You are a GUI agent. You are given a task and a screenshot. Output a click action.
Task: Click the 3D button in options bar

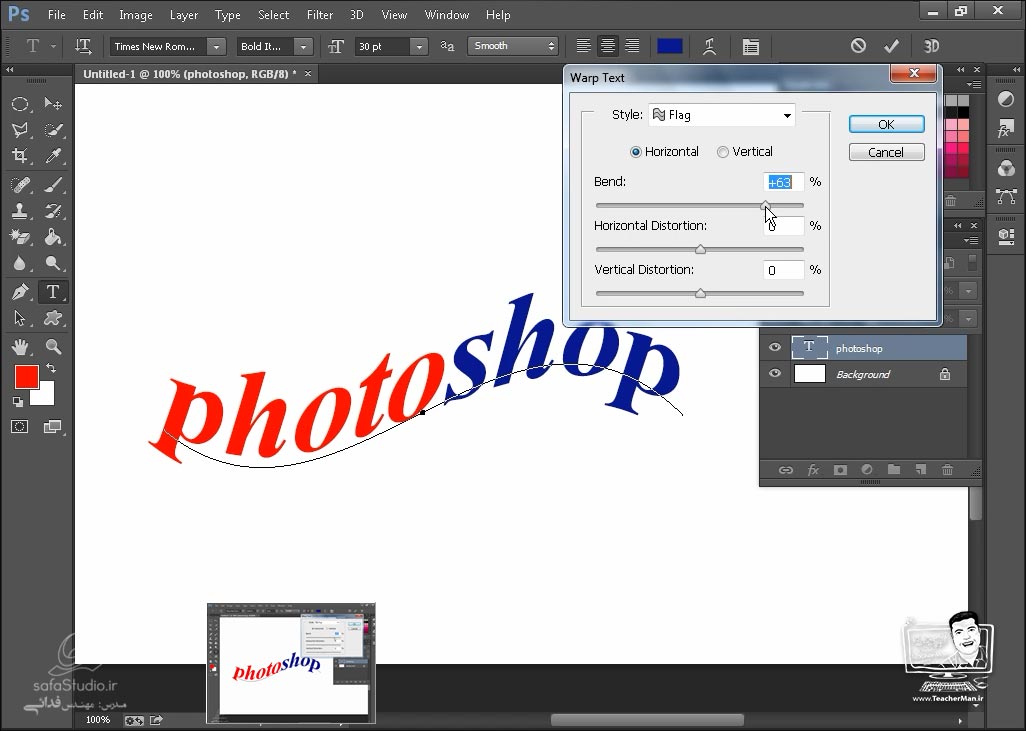[931, 46]
